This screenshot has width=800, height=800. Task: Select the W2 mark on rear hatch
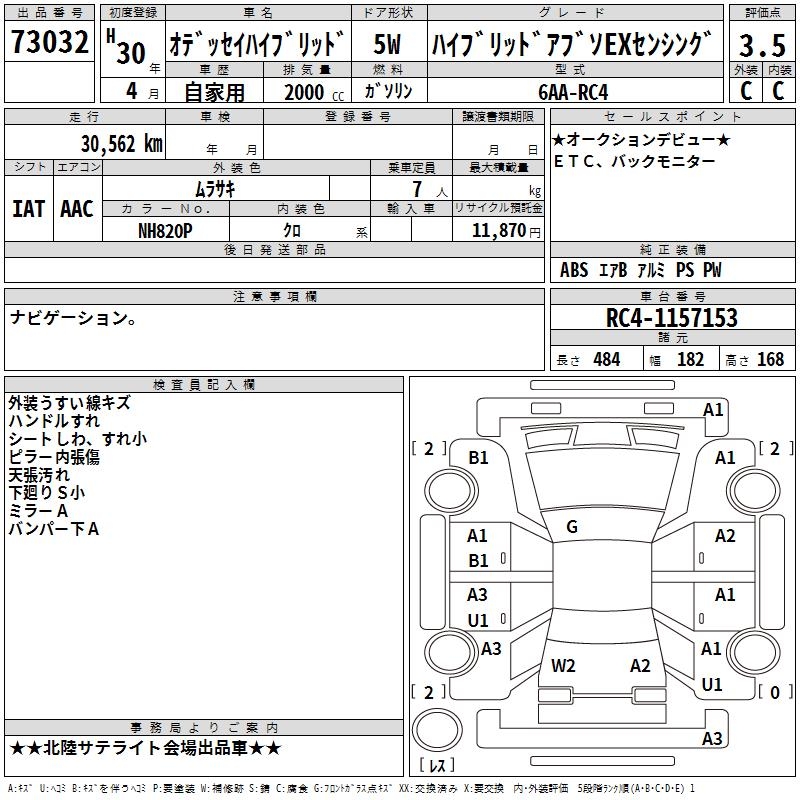pyautogui.click(x=563, y=666)
